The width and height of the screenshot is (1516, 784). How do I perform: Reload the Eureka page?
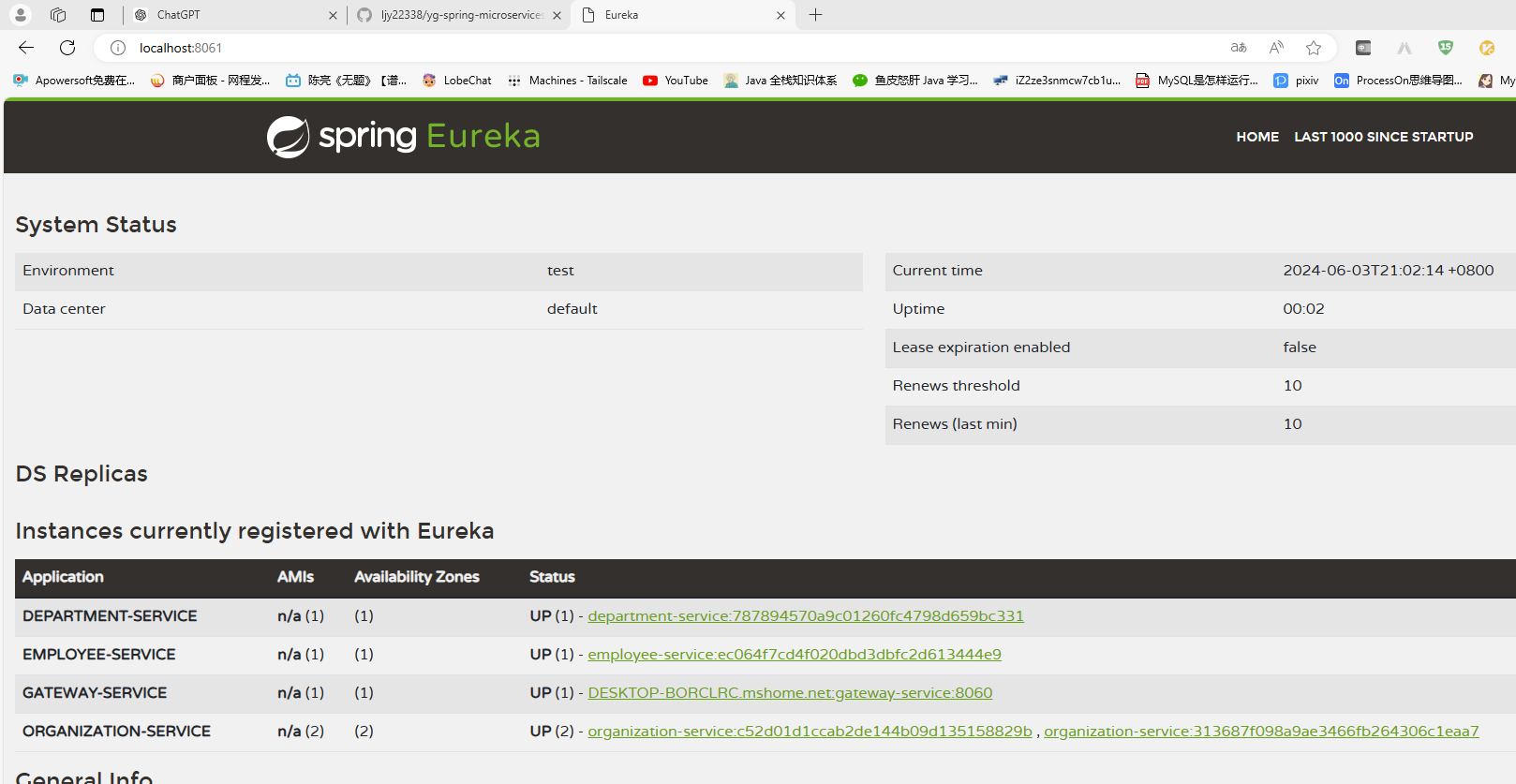(67, 48)
